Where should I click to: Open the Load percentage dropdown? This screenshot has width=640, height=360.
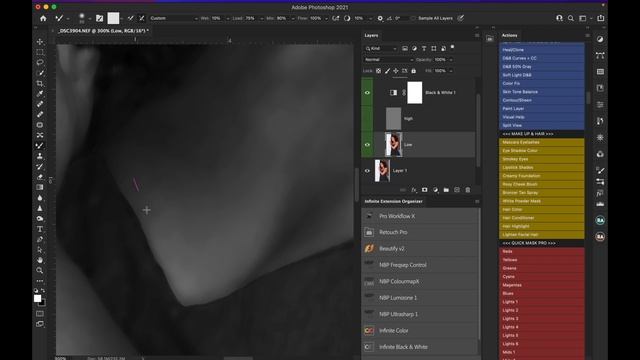(x=262, y=18)
